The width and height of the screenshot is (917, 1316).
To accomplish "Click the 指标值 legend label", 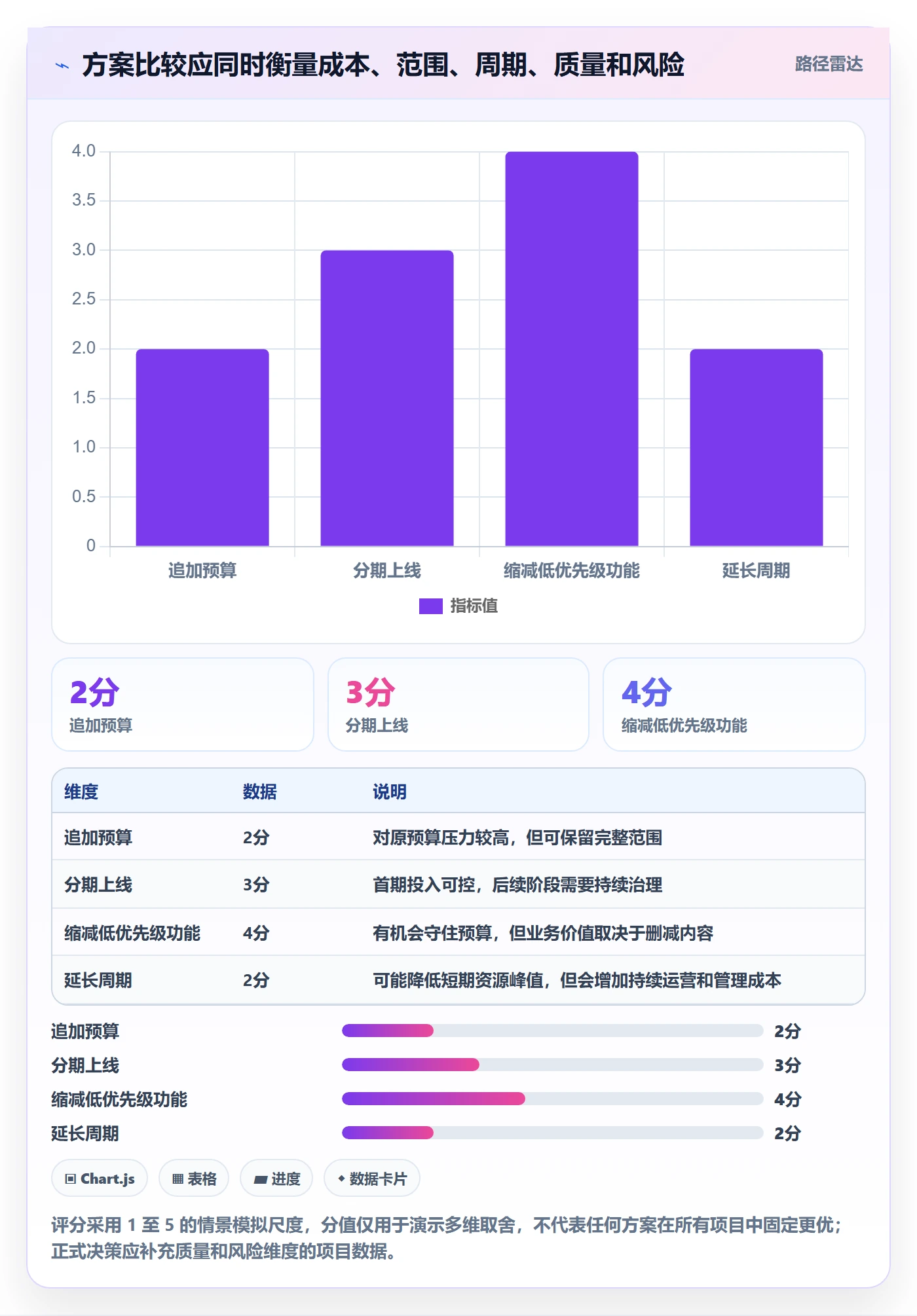I will [x=474, y=606].
